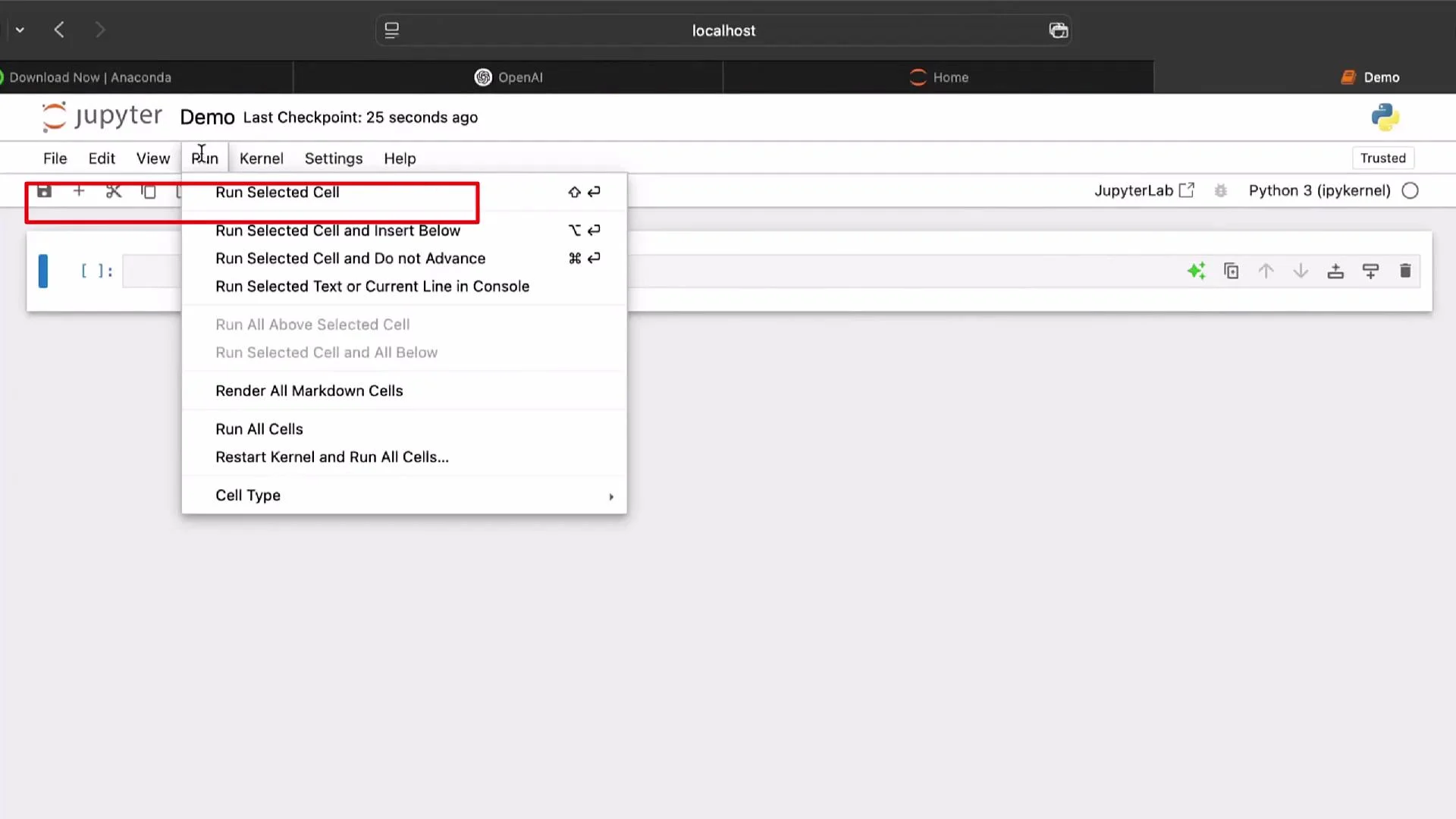This screenshot has width=1456, height=819.
Task: Click the Python 3 (ipykernel) kernel name
Action: click(1319, 191)
